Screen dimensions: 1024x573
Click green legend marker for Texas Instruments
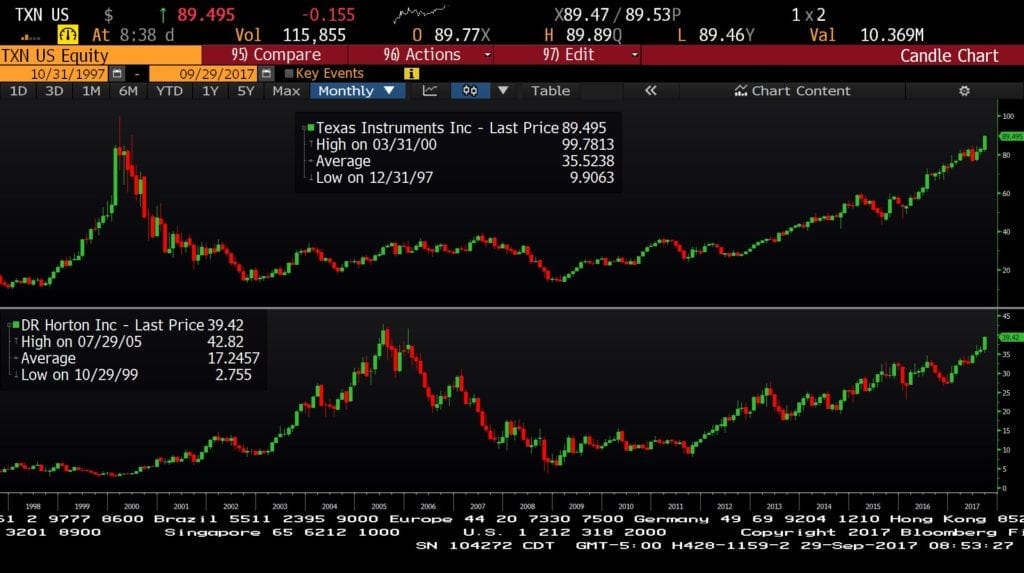pyautogui.click(x=311, y=127)
